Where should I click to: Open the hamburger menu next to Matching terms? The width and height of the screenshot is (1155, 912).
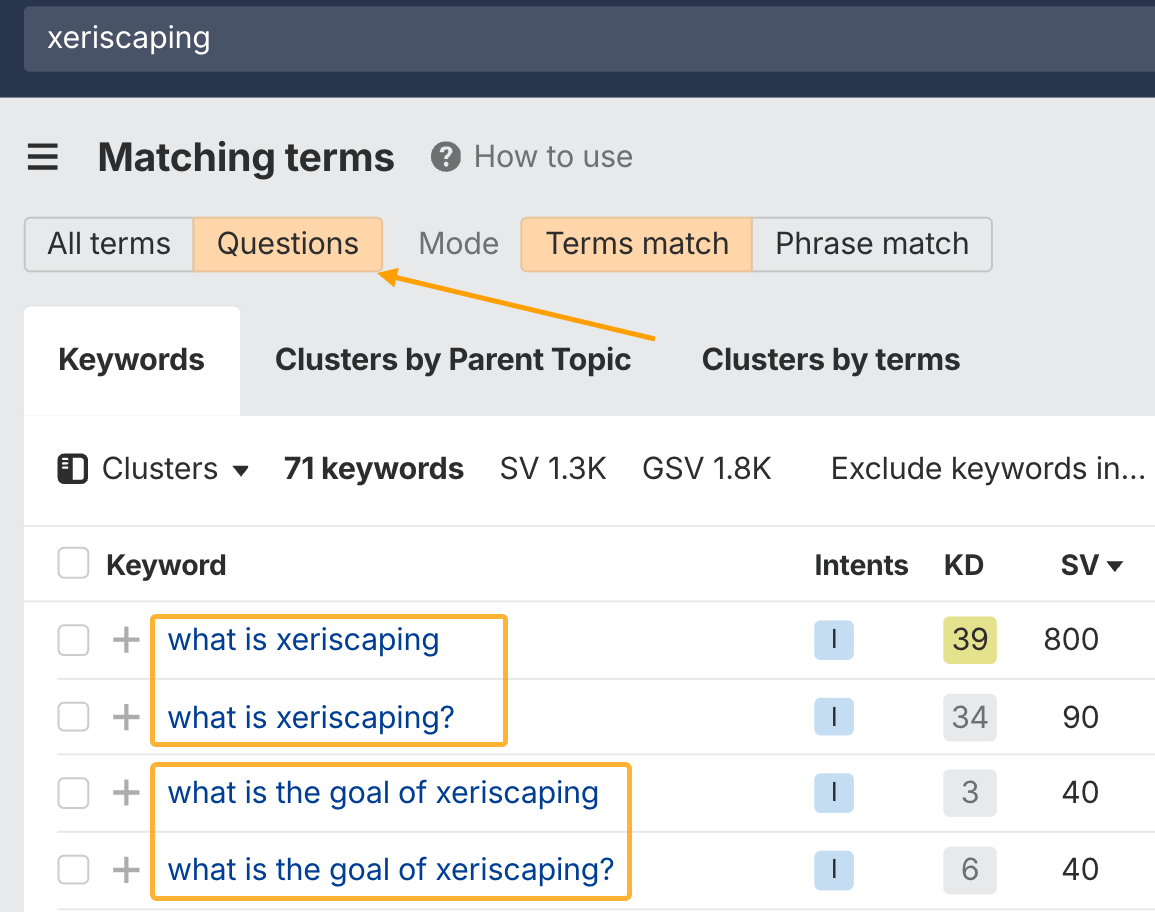(x=42, y=157)
